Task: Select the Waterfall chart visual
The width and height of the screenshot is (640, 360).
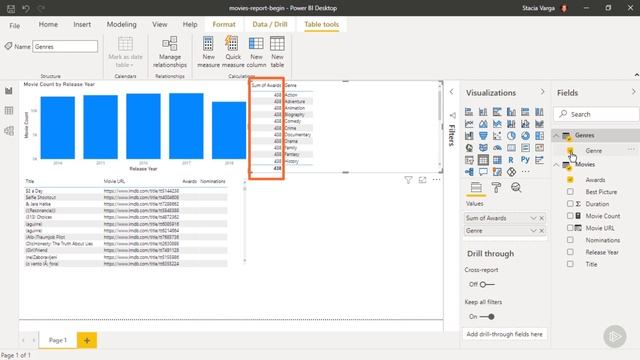Action: pos(469,136)
